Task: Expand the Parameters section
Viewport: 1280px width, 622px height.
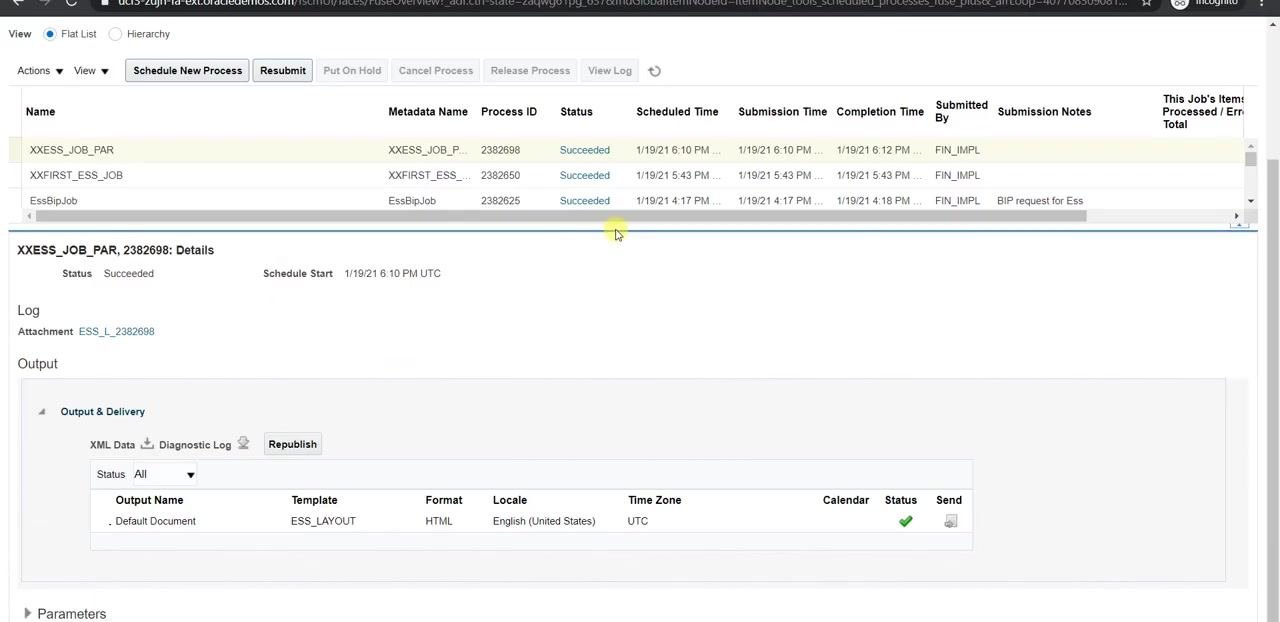Action: pyautogui.click(x=27, y=614)
